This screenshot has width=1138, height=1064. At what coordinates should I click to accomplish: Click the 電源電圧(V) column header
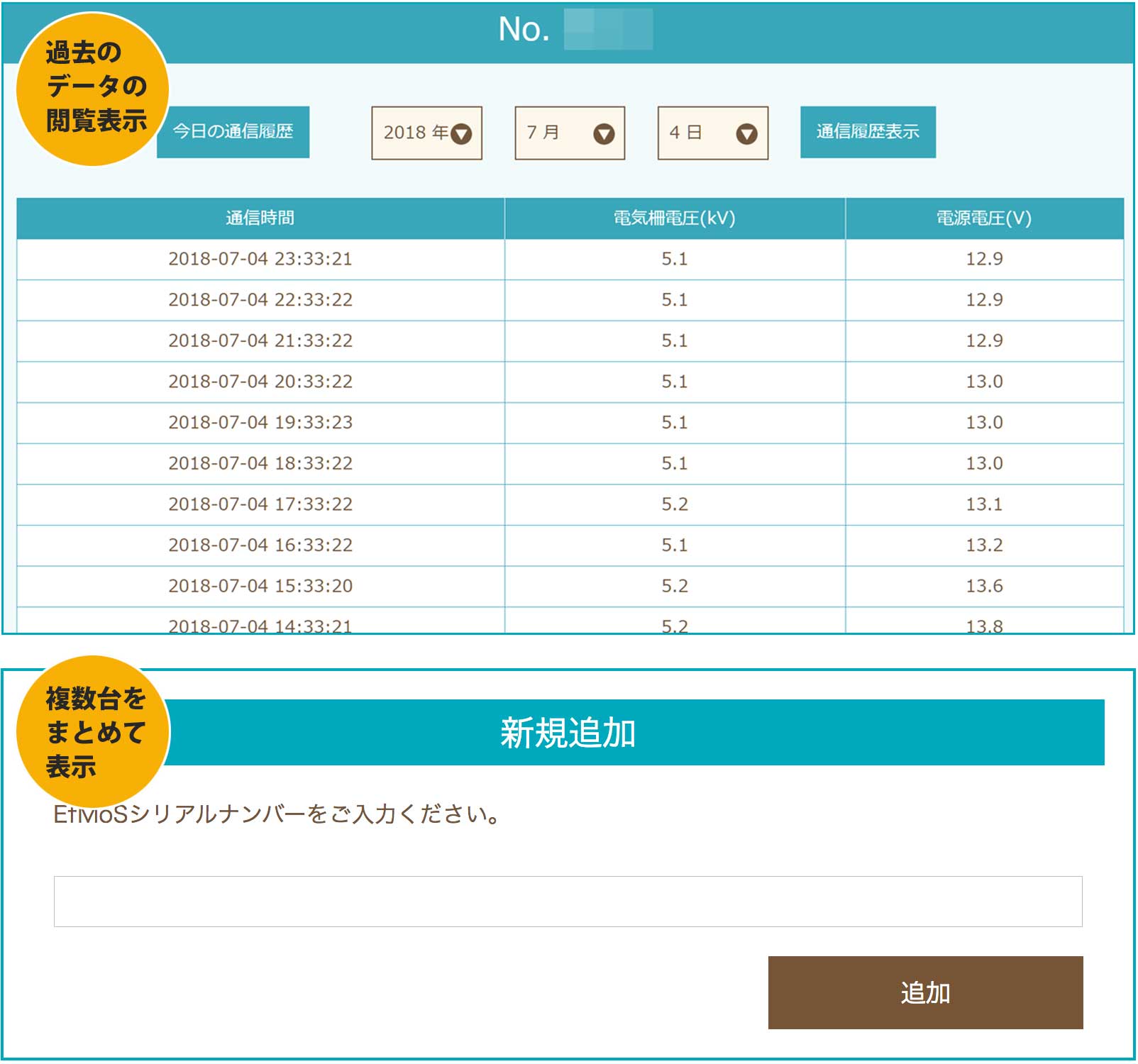tap(983, 218)
